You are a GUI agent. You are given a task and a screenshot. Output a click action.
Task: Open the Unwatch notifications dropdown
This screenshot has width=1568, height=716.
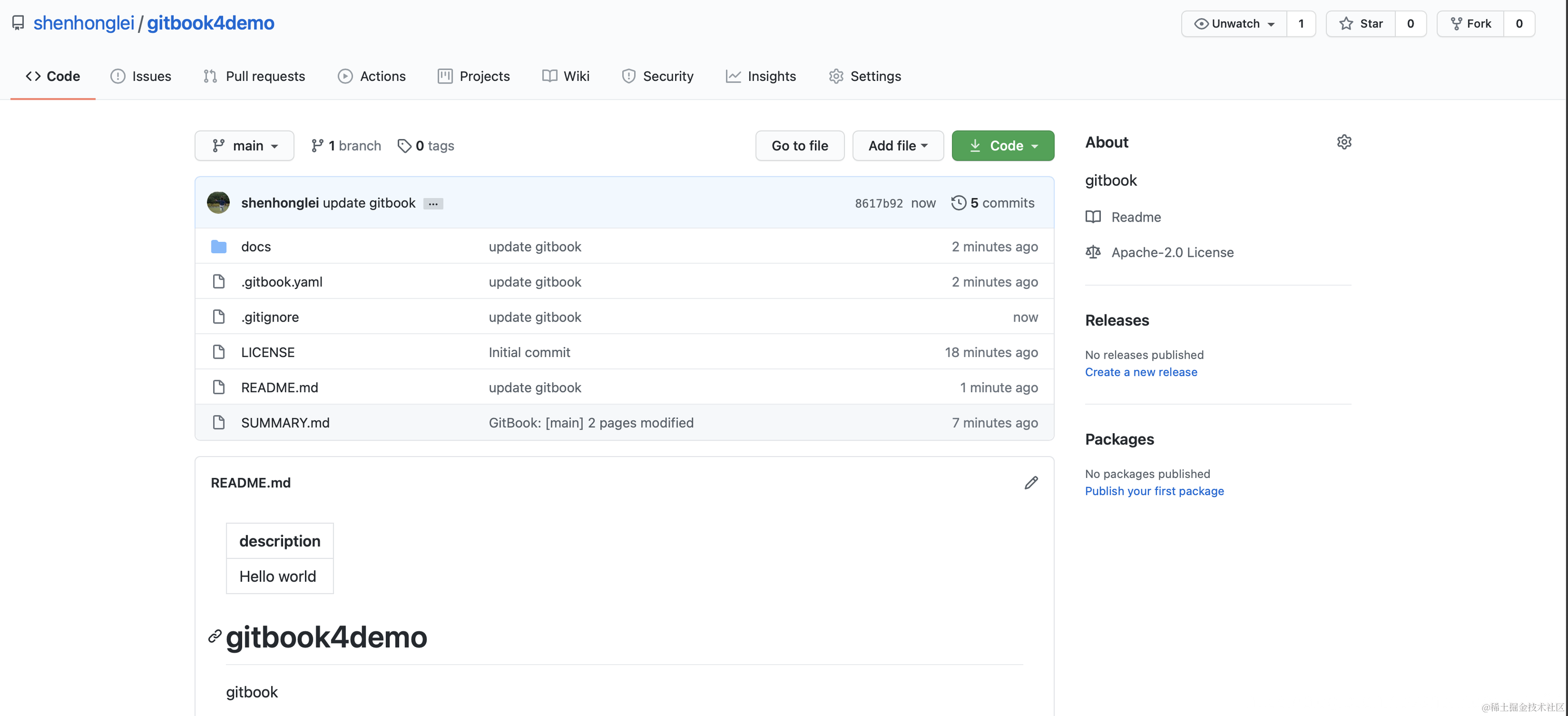pyautogui.click(x=1235, y=24)
